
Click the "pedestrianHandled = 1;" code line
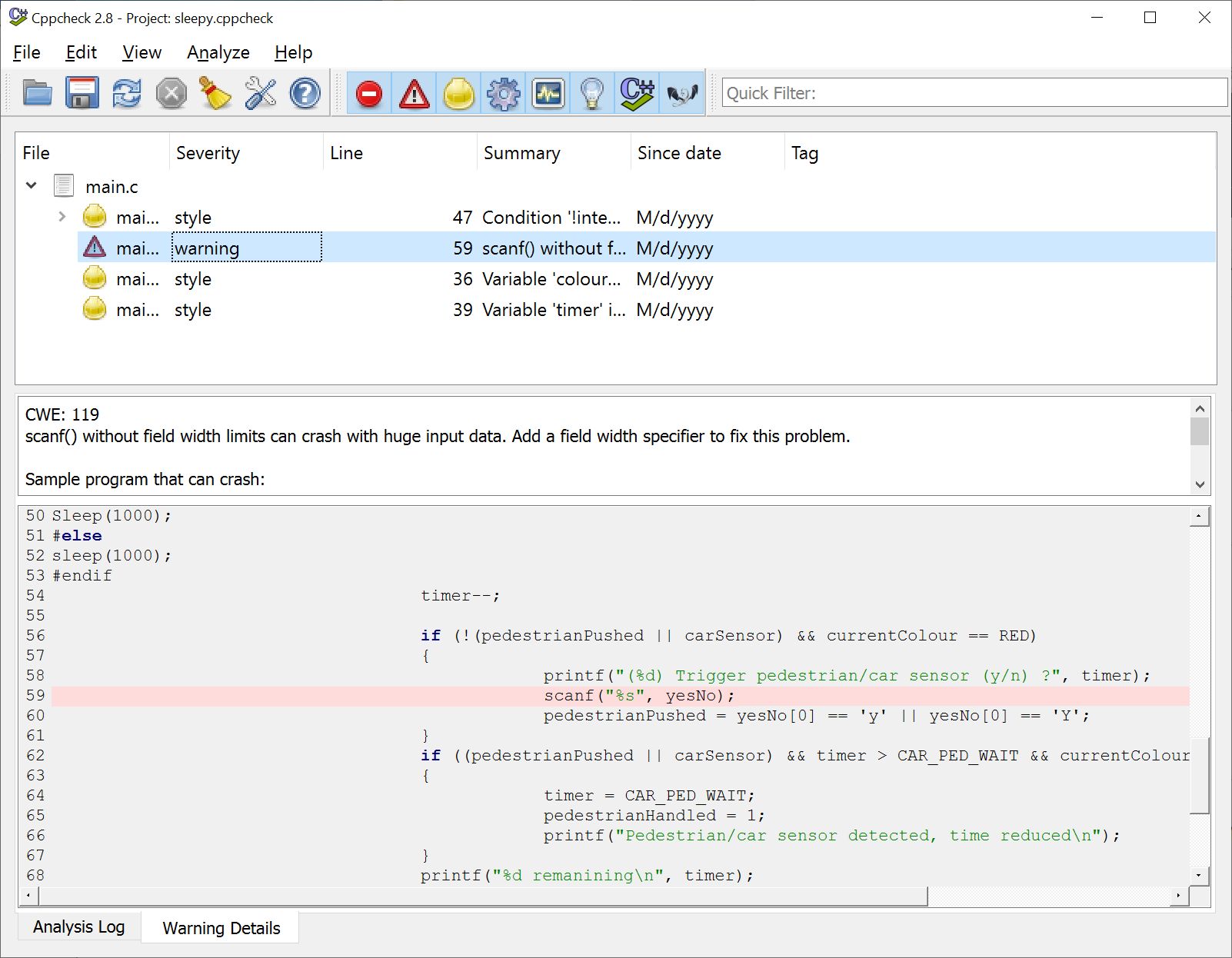tap(654, 816)
